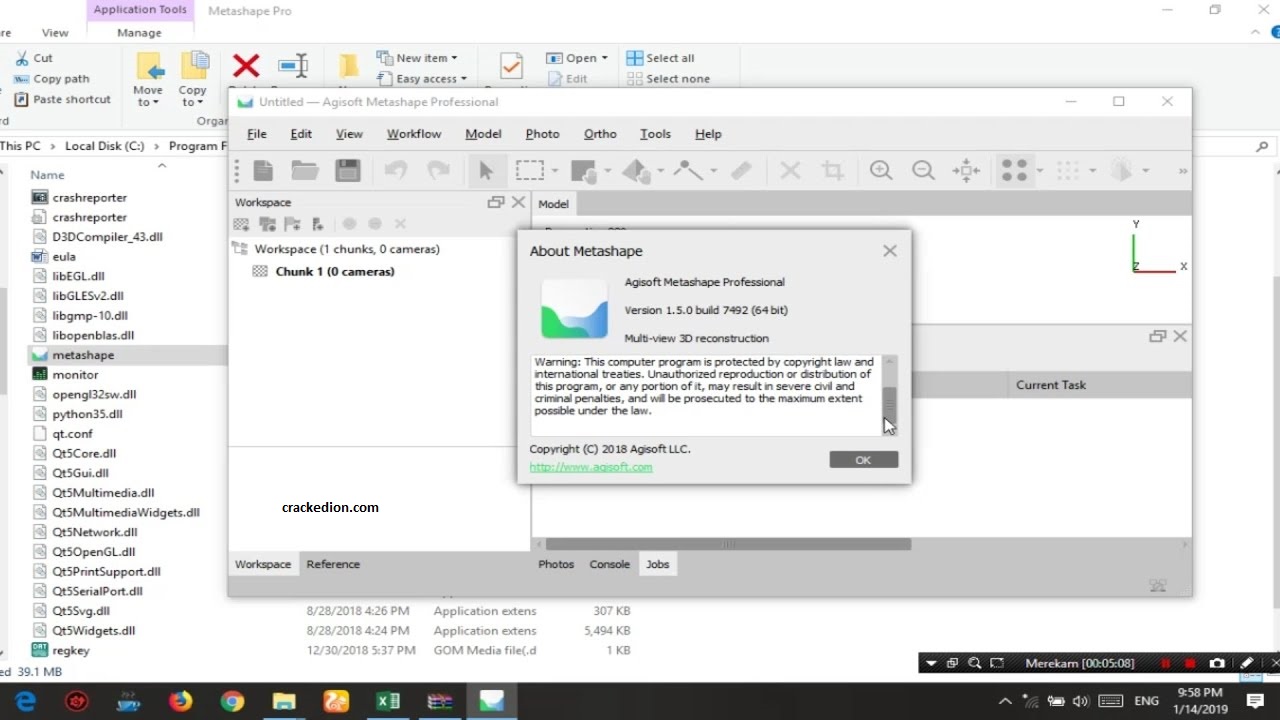
Task: Click the Rename icon in Explorer ribbon
Action: 293,66
